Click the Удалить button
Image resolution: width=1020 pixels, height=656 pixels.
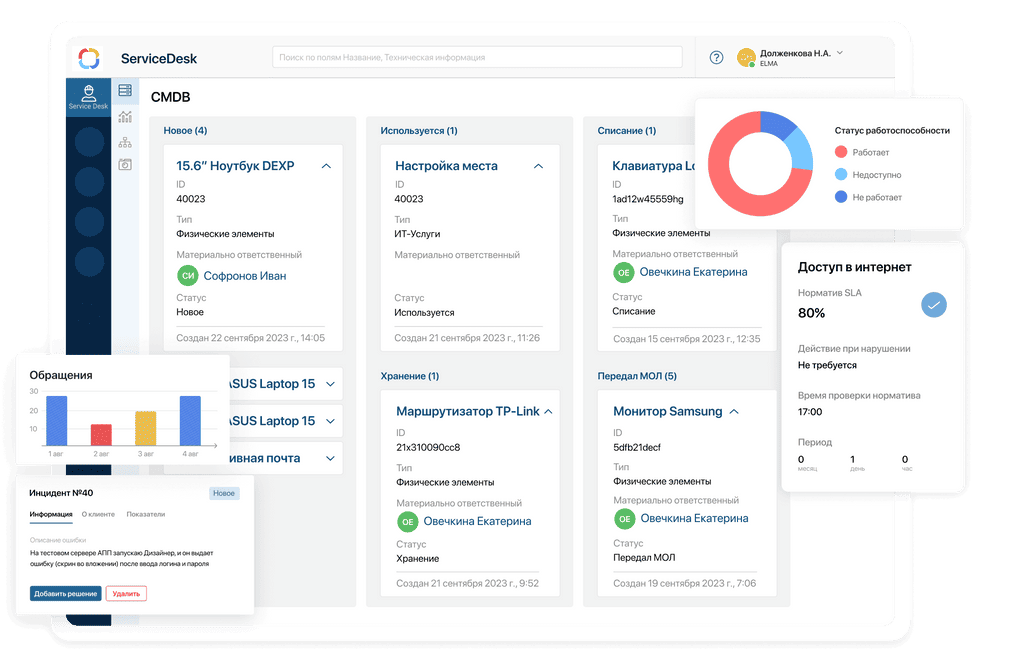tap(126, 594)
